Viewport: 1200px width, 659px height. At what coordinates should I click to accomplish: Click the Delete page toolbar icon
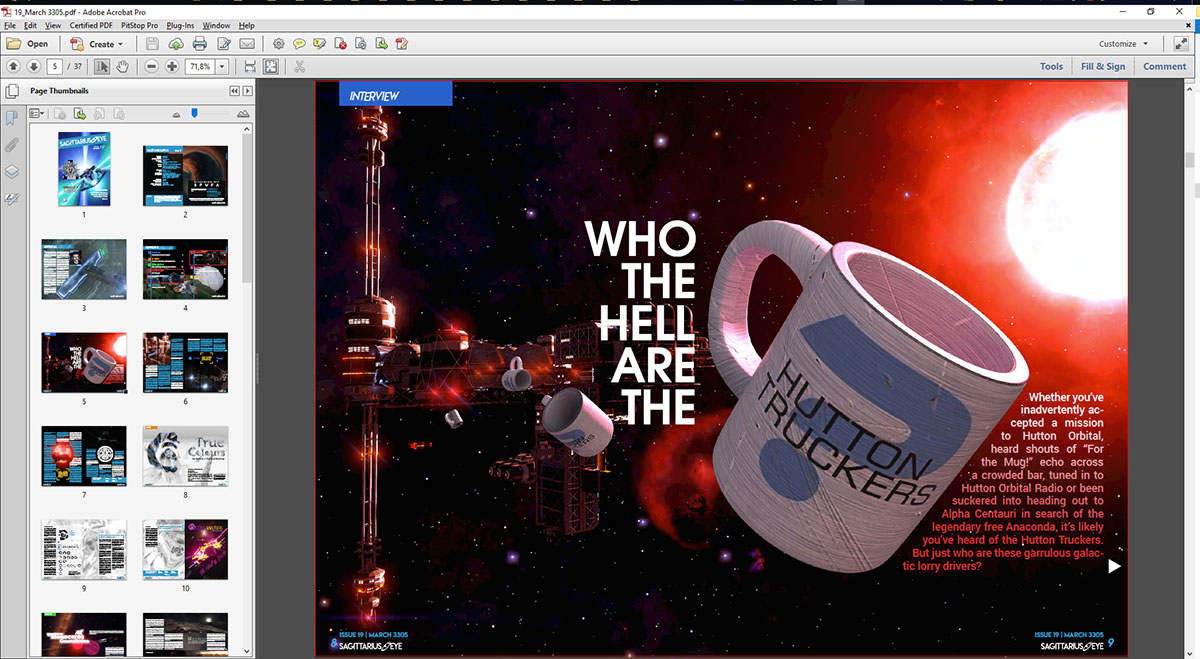341,44
